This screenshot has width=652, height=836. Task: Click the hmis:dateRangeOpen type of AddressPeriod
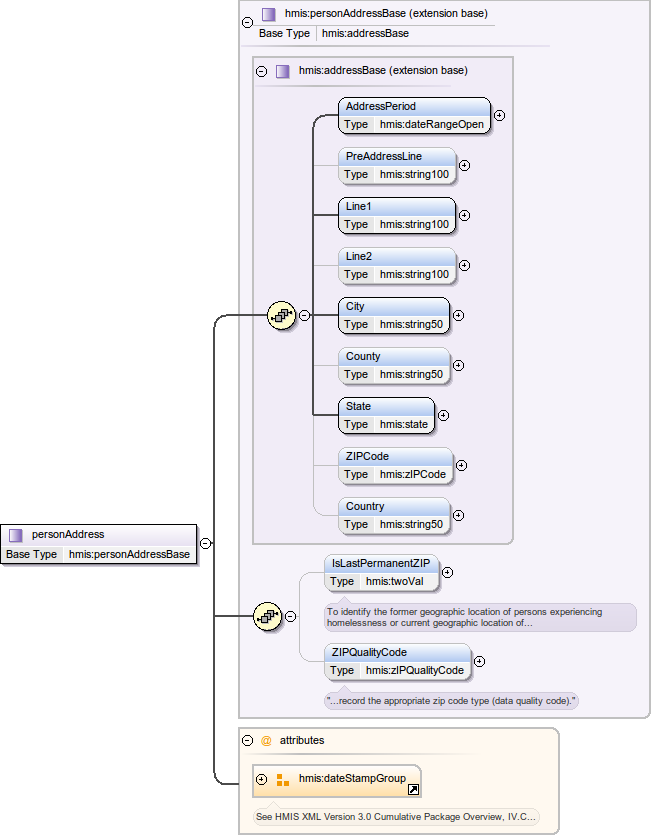pyautogui.click(x=431, y=125)
